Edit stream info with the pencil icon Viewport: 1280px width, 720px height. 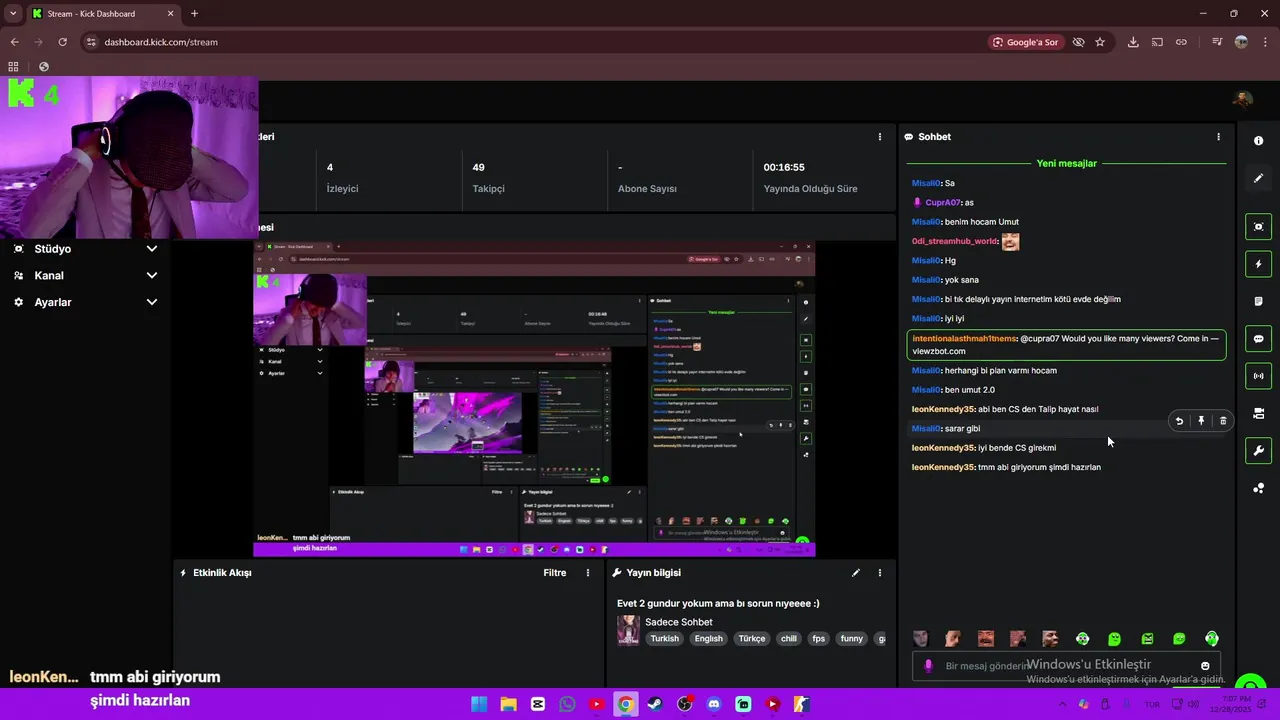click(x=856, y=573)
